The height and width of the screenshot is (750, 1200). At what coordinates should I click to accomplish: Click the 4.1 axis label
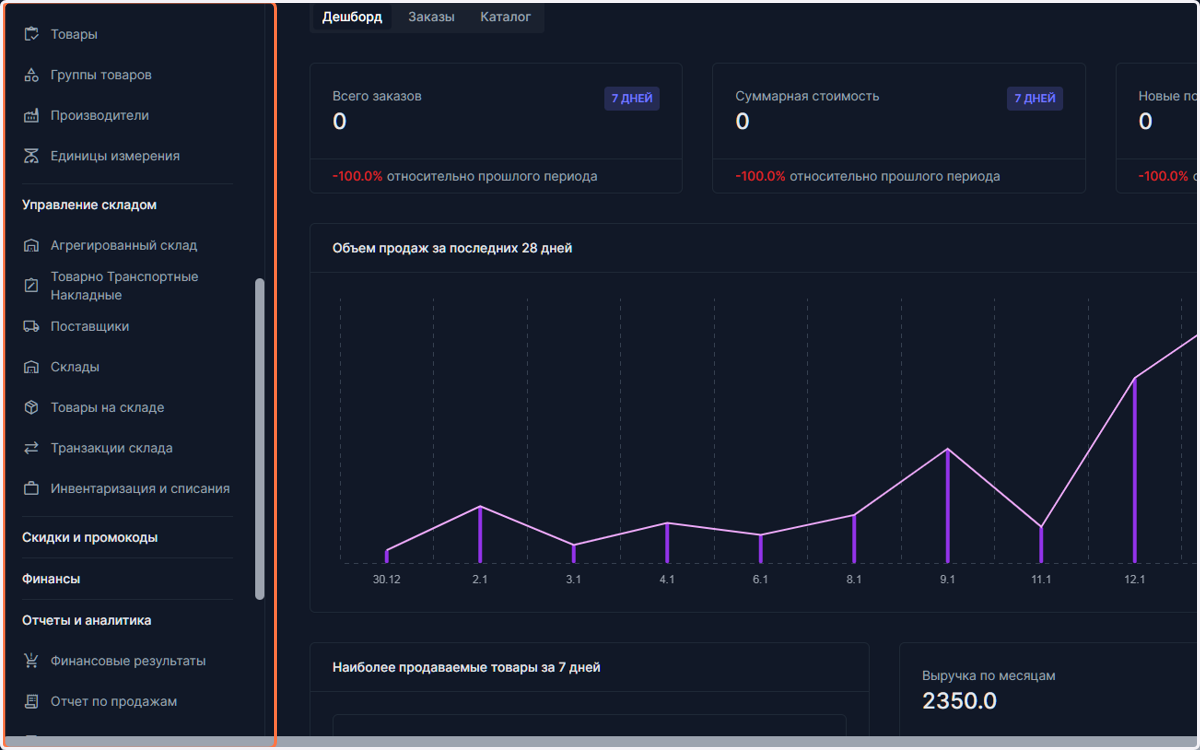(x=667, y=580)
